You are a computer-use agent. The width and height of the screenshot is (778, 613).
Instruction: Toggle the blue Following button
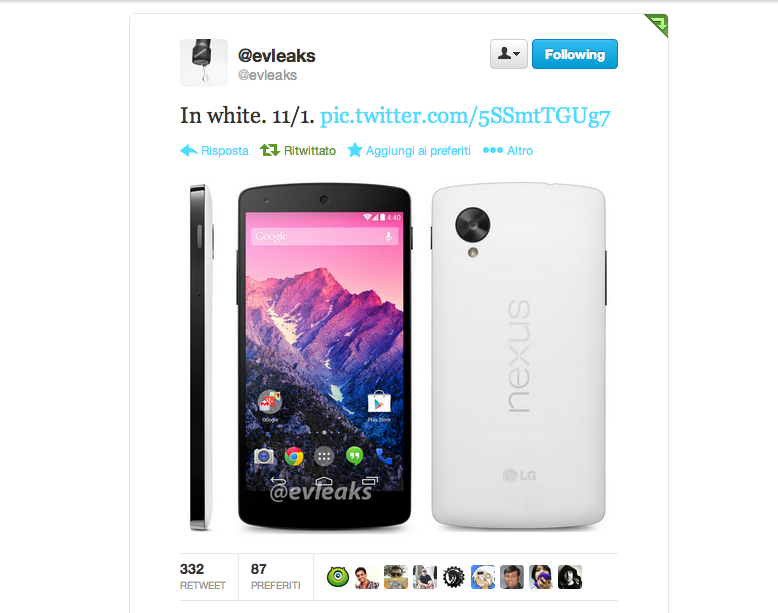pyautogui.click(x=575, y=54)
